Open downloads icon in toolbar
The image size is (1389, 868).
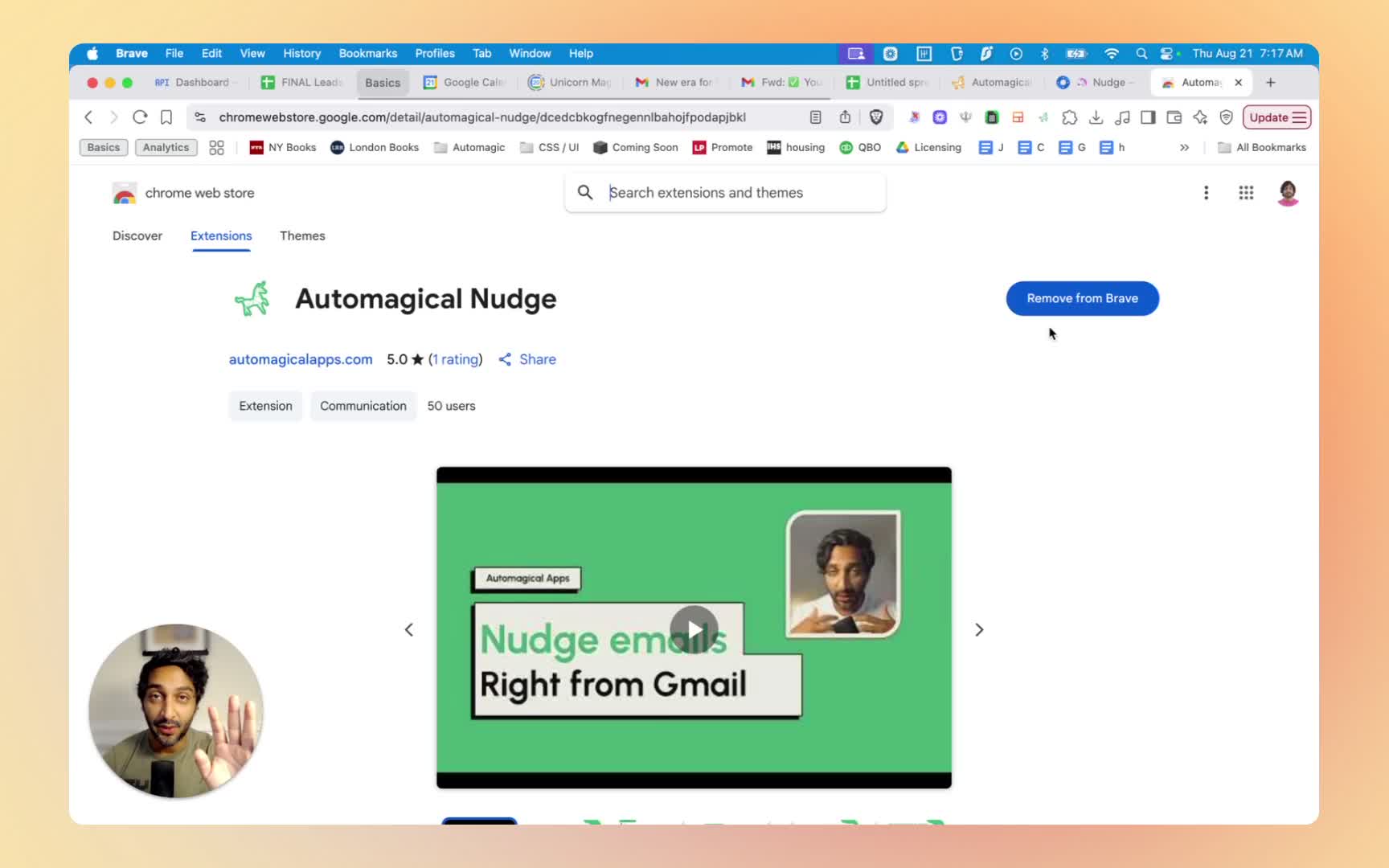(1096, 117)
